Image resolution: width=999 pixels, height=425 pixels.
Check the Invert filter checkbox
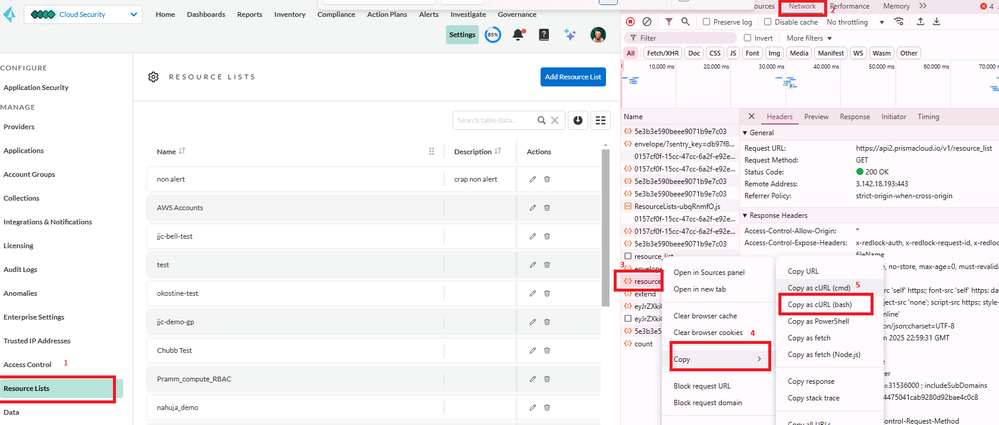pyautogui.click(x=747, y=38)
